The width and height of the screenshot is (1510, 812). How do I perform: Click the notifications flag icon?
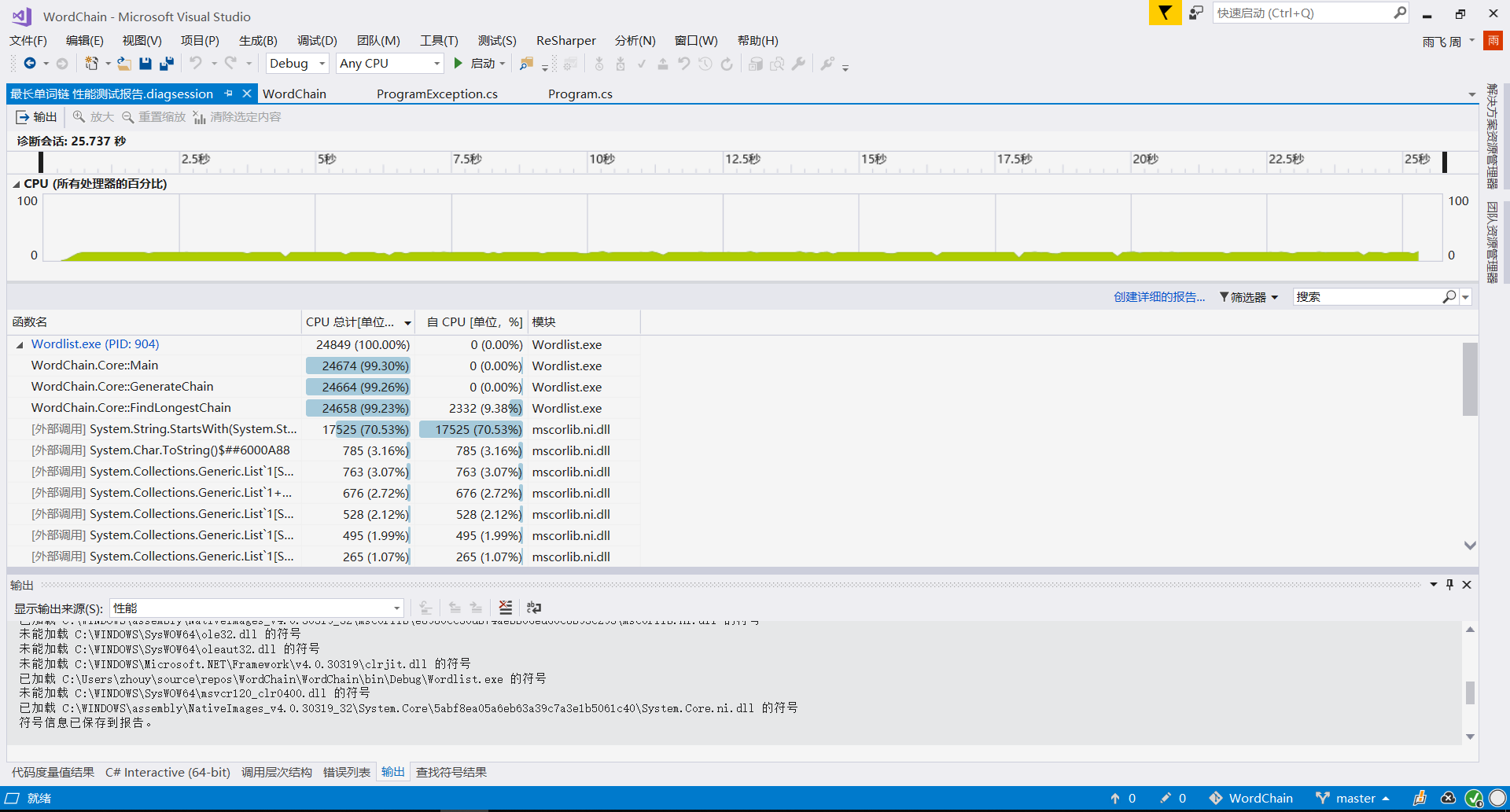coord(1165,13)
